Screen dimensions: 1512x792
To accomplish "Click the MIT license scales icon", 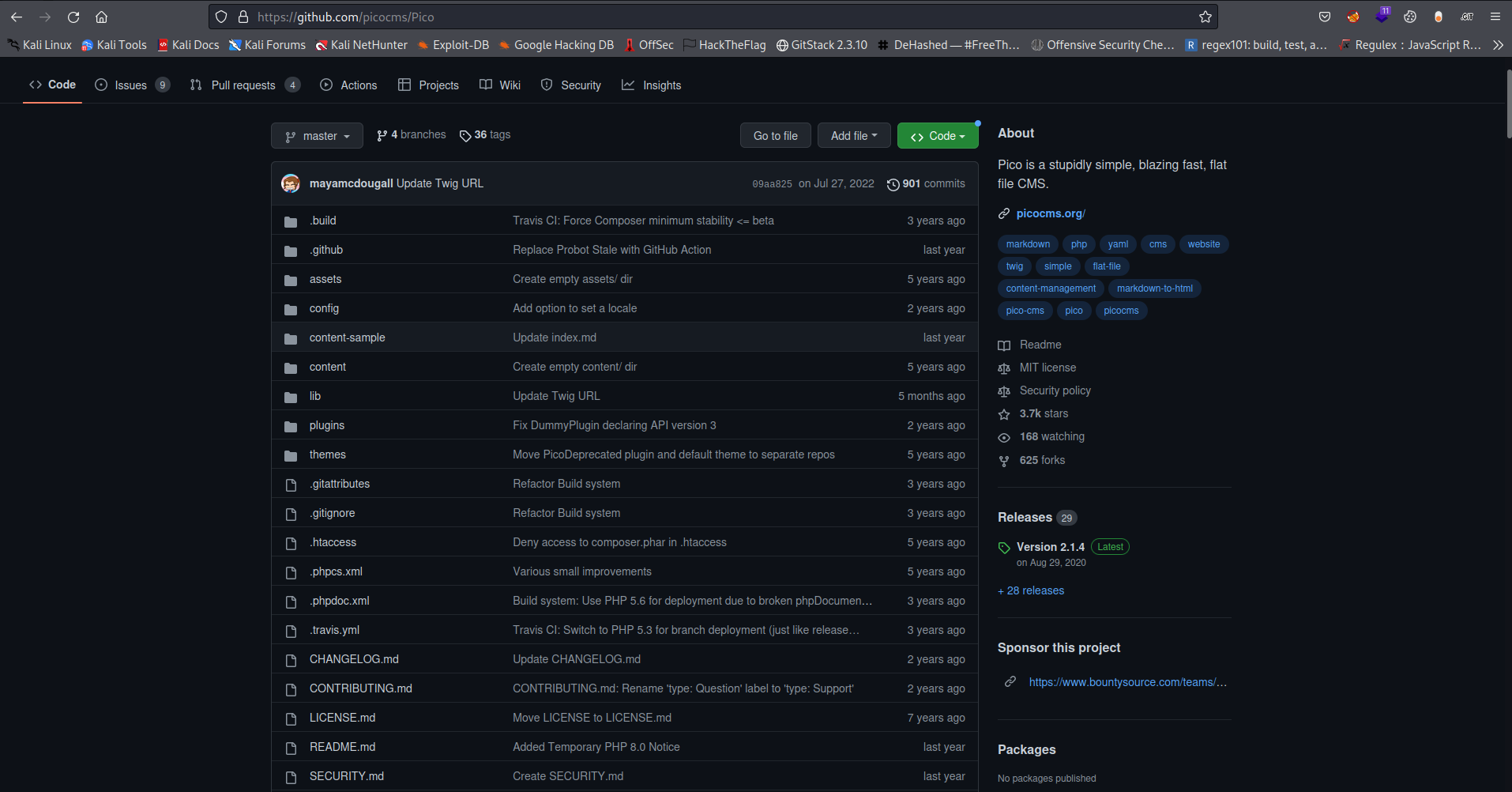I will 1004,368.
